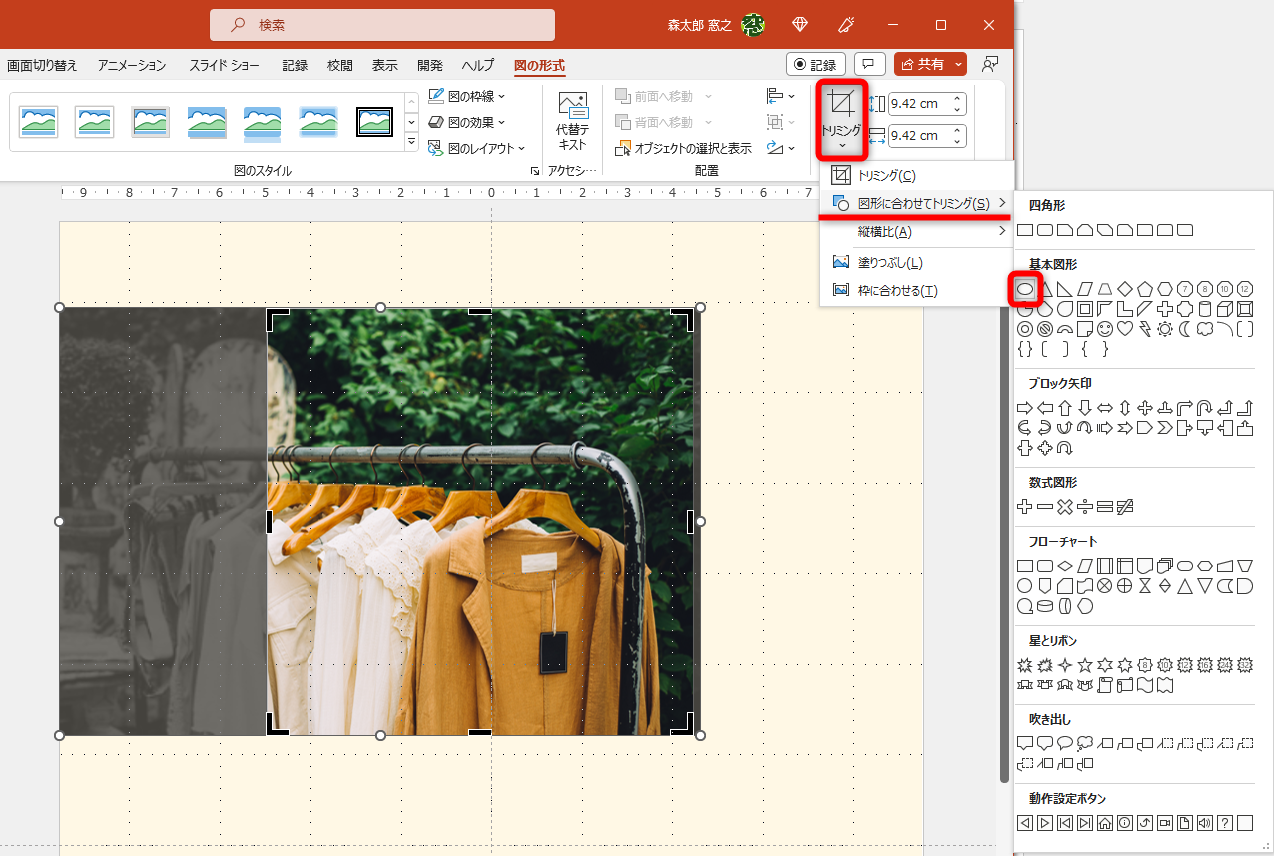Screen dimensions: 1274x856
Task: Click the red 共有 share button
Action: click(928, 63)
